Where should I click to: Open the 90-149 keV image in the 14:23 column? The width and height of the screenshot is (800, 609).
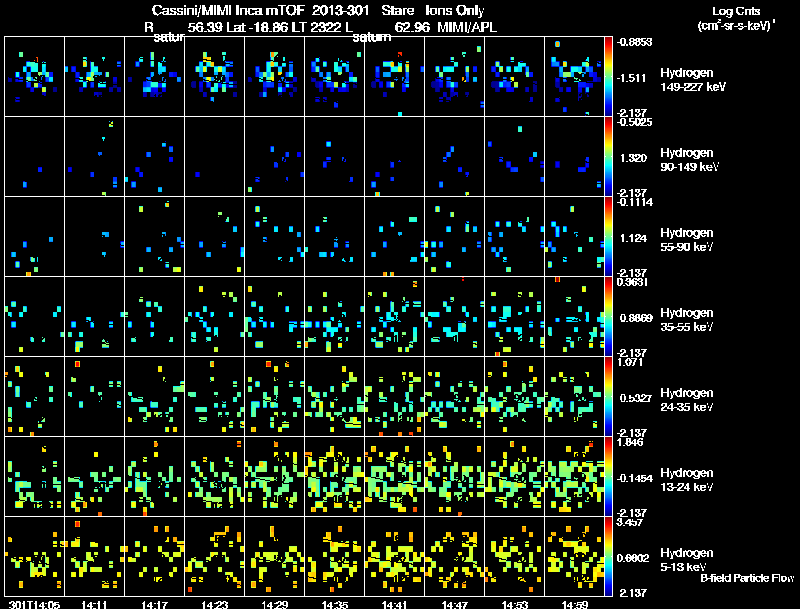click(215, 156)
